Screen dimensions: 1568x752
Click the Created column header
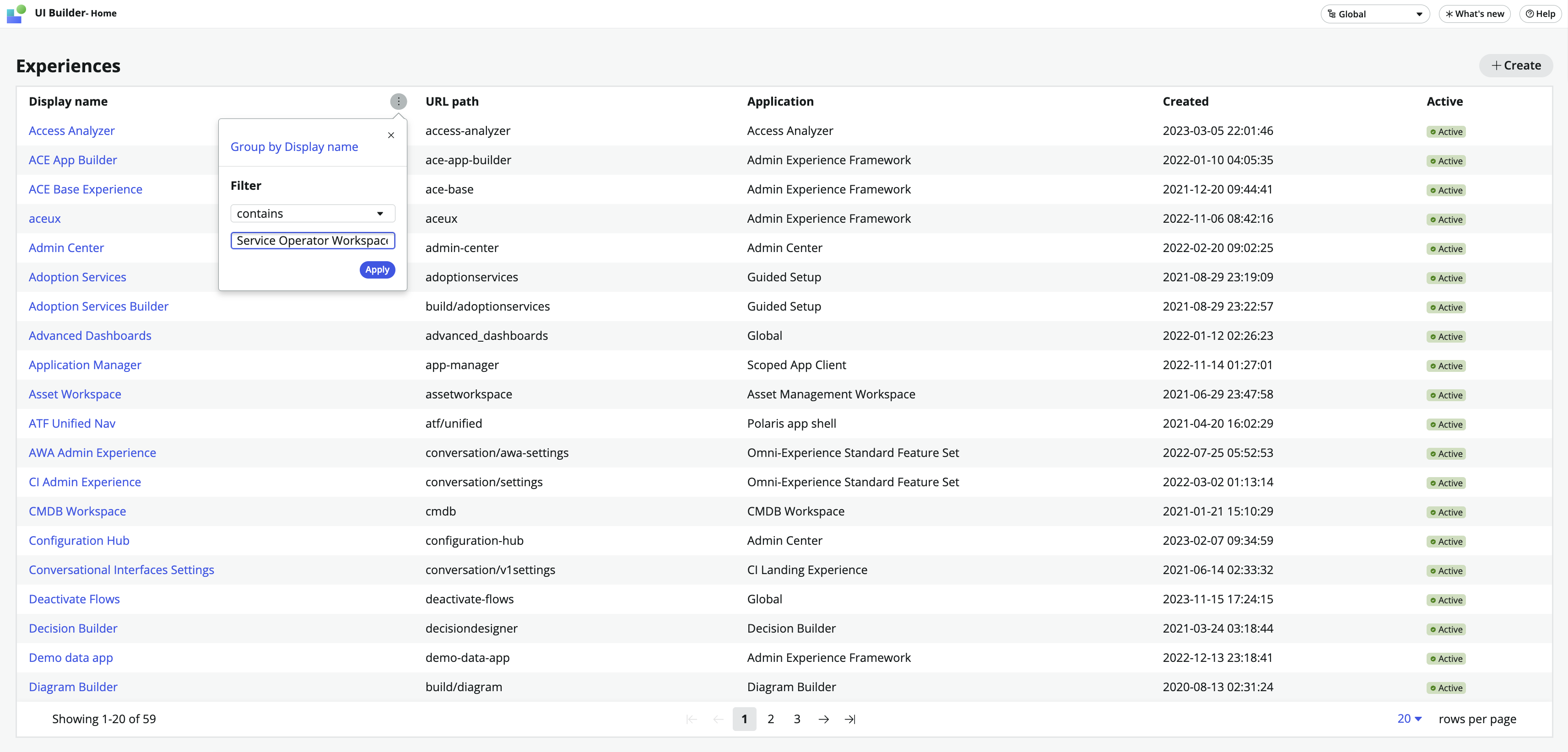(x=1186, y=102)
